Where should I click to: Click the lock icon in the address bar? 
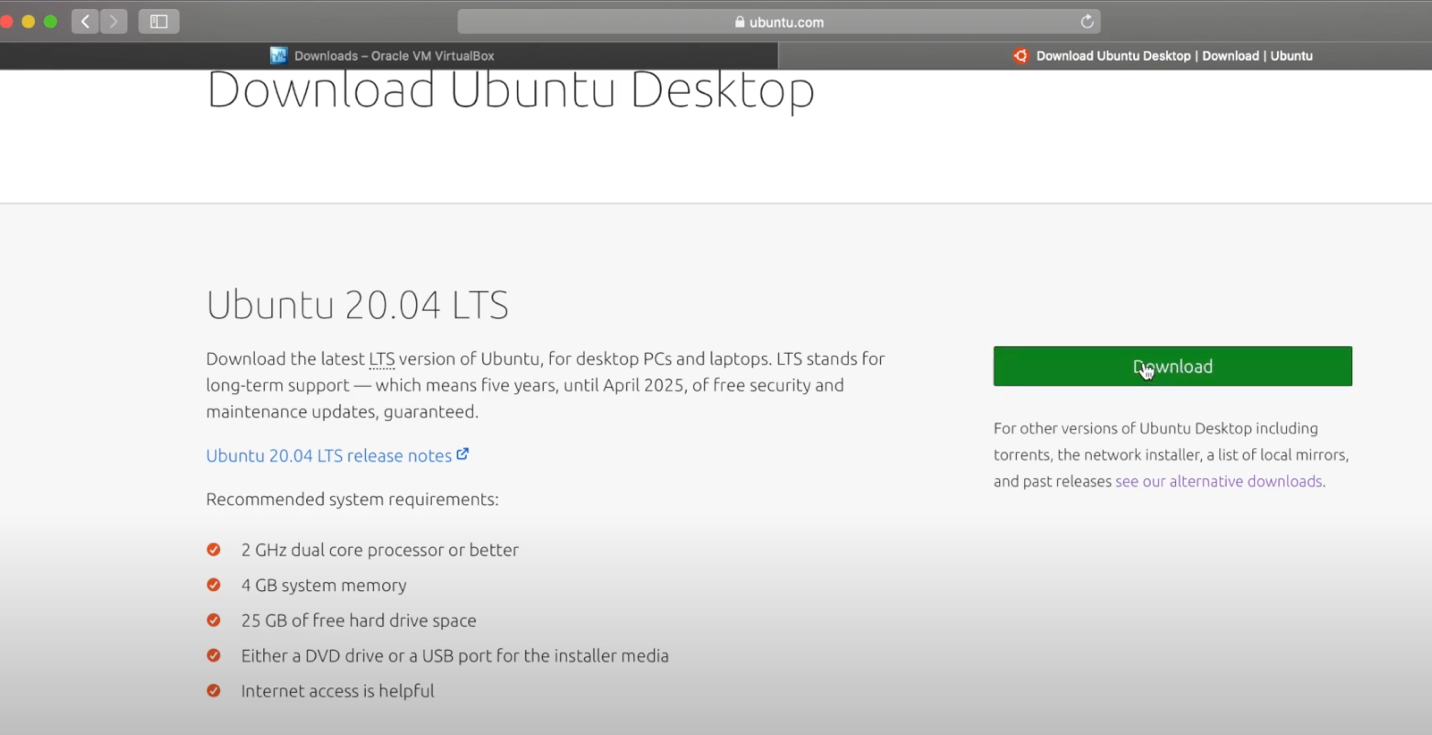point(740,22)
